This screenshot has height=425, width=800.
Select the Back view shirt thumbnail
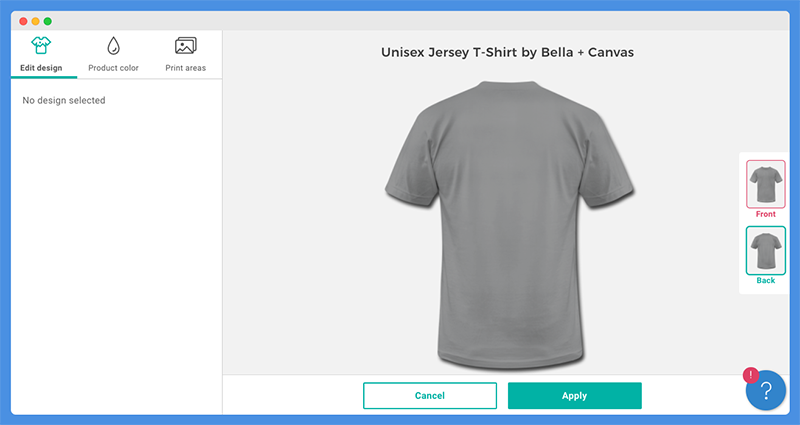tap(766, 251)
